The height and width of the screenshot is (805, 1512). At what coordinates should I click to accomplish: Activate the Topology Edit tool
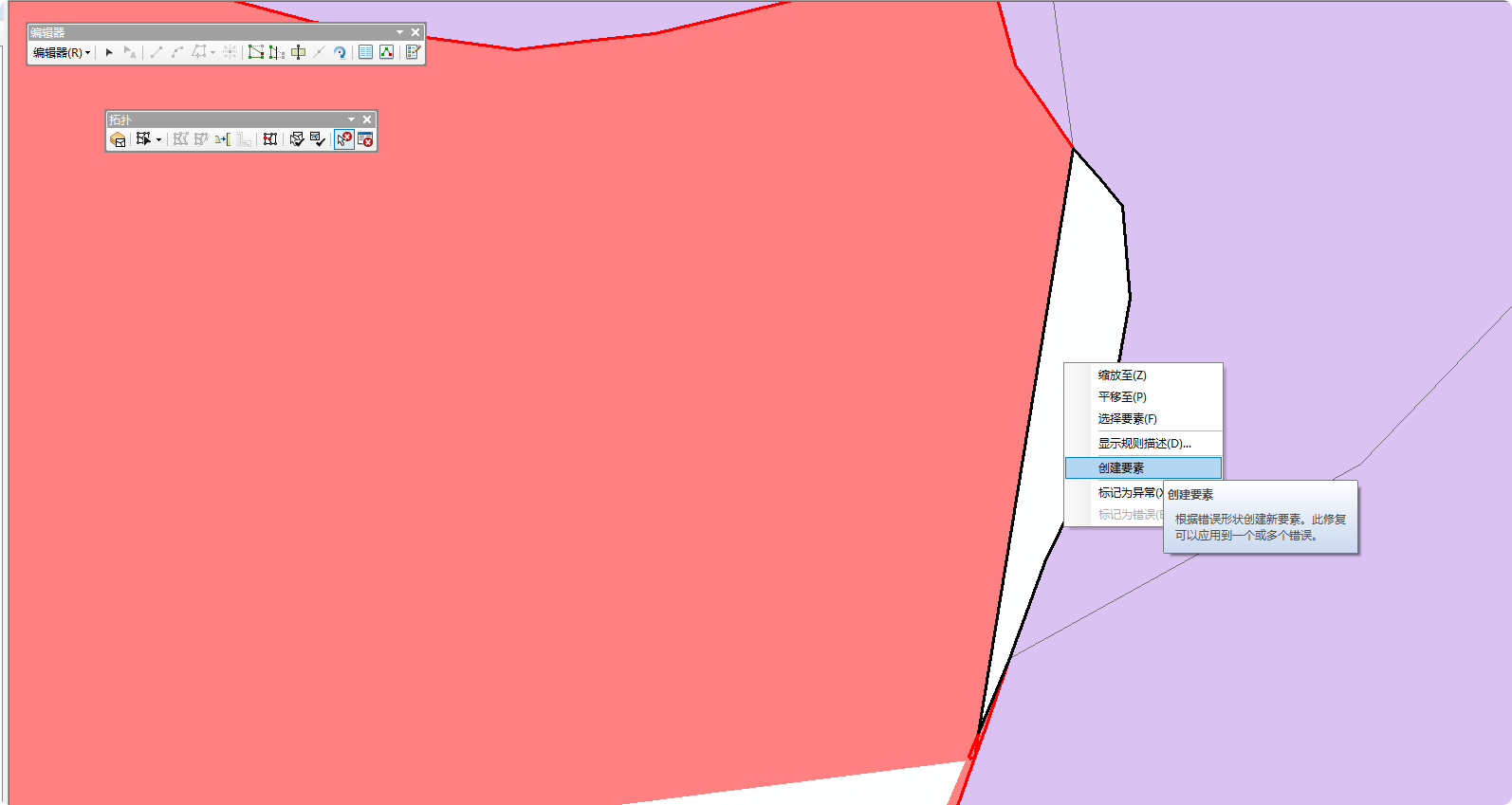point(143,139)
